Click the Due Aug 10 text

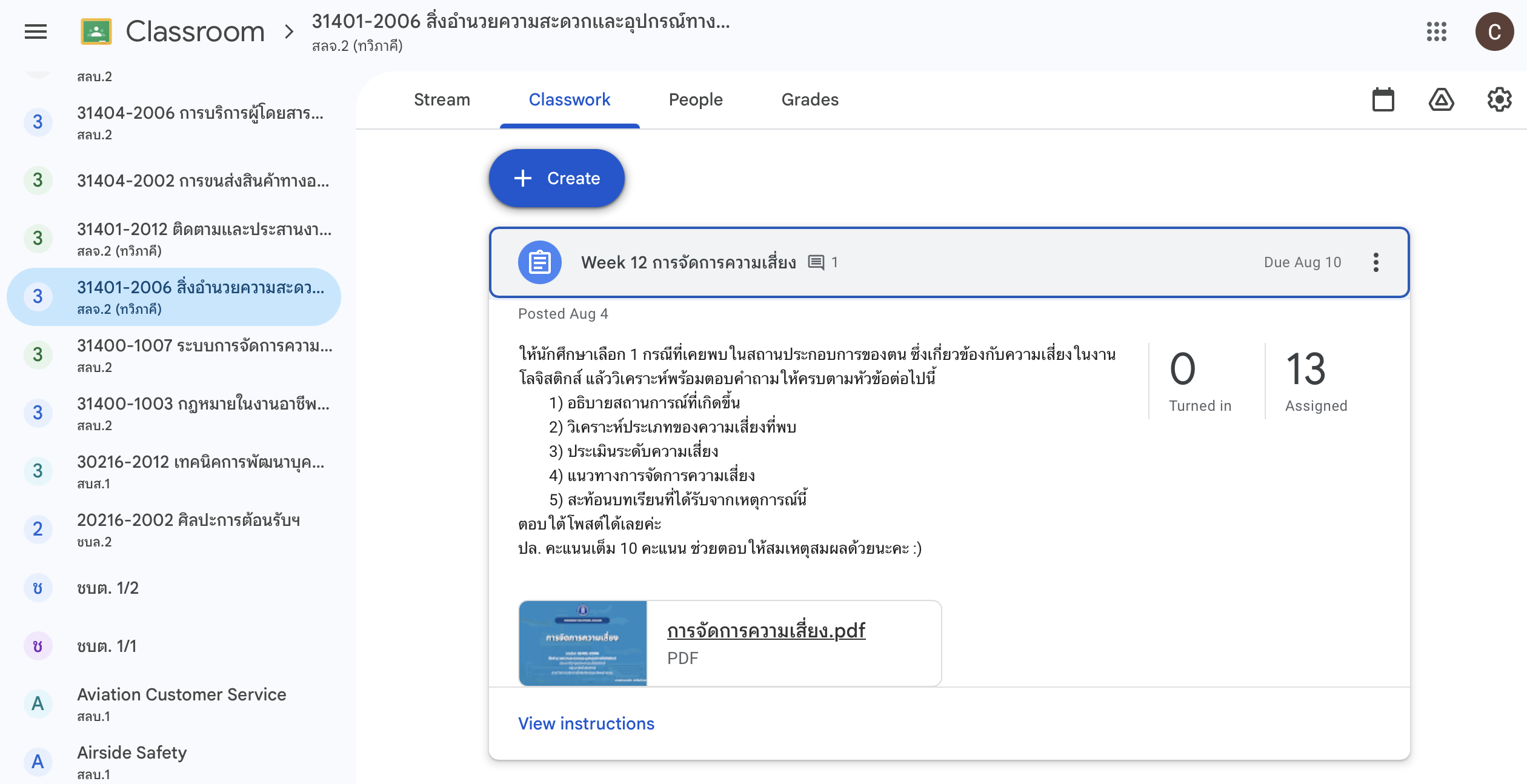(x=1302, y=262)
